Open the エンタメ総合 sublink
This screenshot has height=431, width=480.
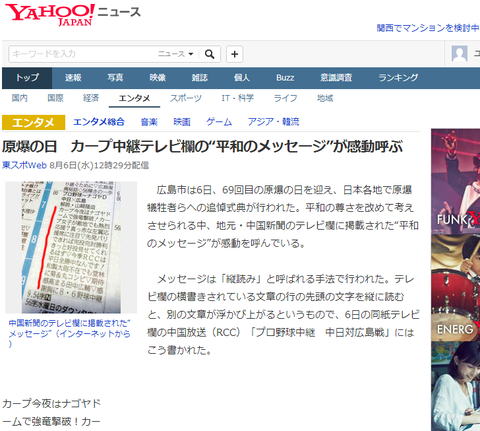click(99, 122)
